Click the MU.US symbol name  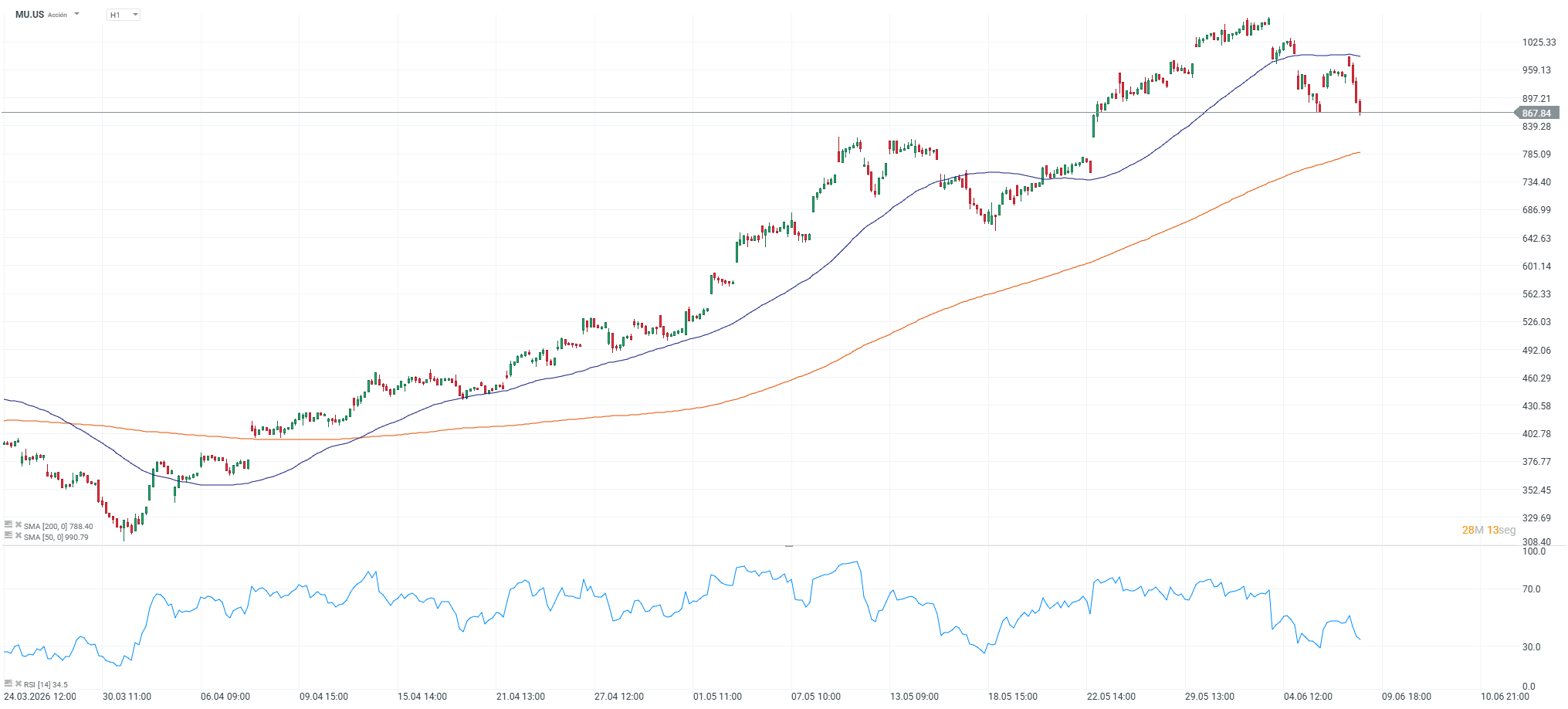(29, 15)
